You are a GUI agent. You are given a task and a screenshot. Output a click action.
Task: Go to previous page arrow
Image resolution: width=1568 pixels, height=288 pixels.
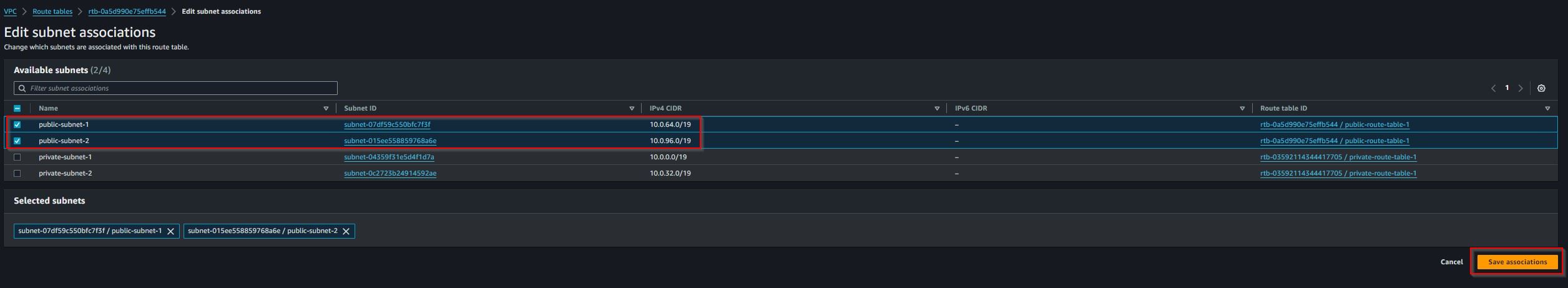[1493, 88]
